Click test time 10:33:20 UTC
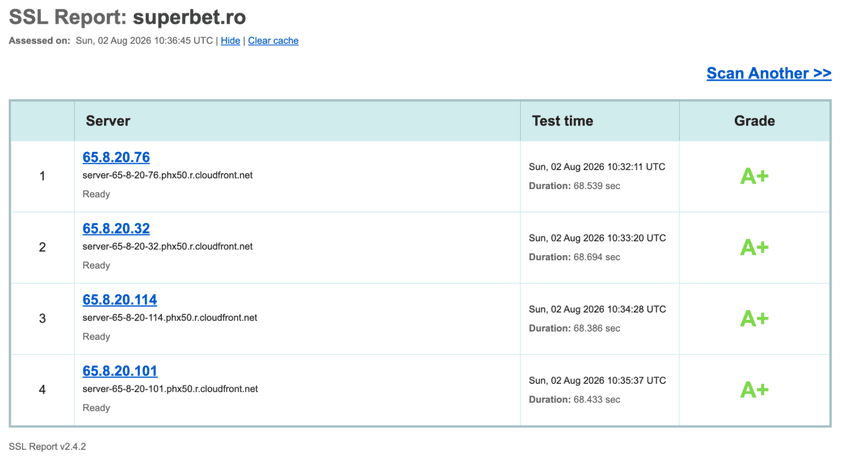Viewport: 850px width, 459px height. 597,238
